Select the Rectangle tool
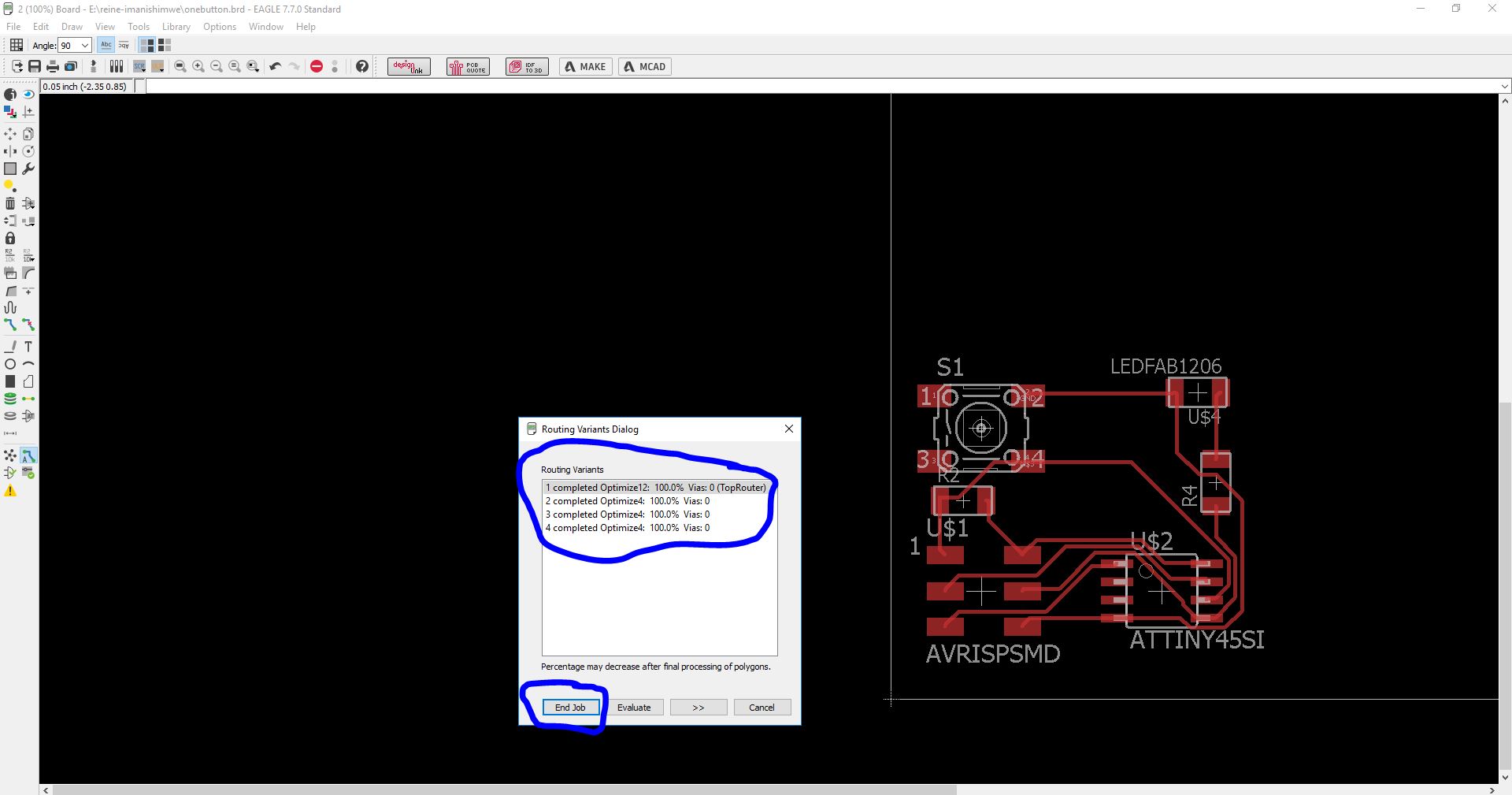 click(10, 381)
